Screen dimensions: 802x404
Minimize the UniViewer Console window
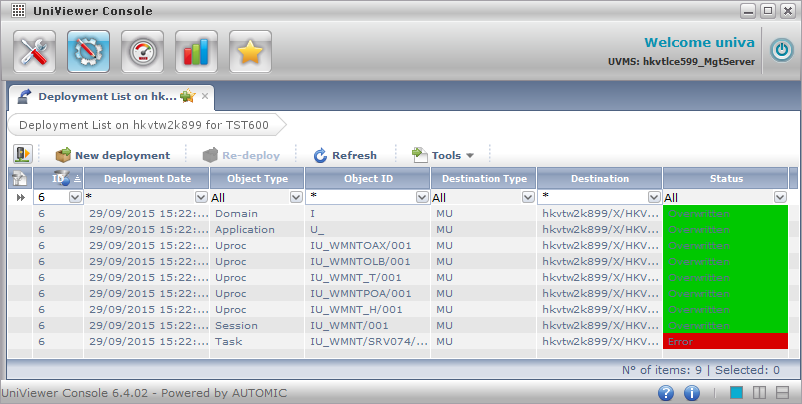click(748, 11)
